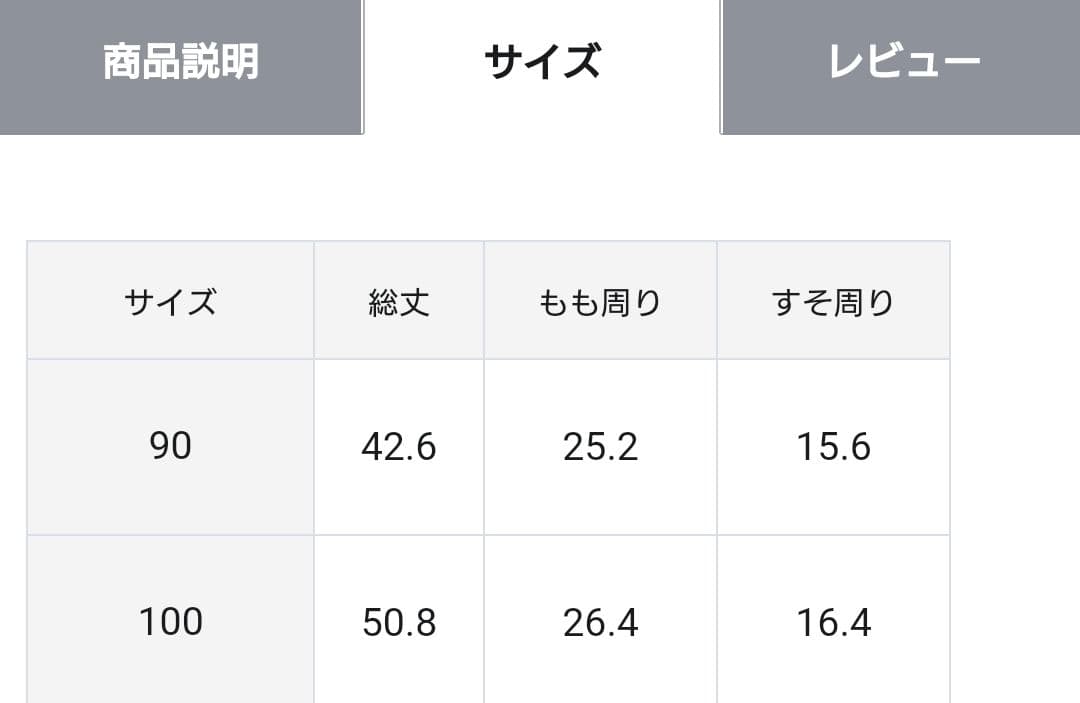Tap the 25.2 thigh measurement cell

[x=600, y=446]
